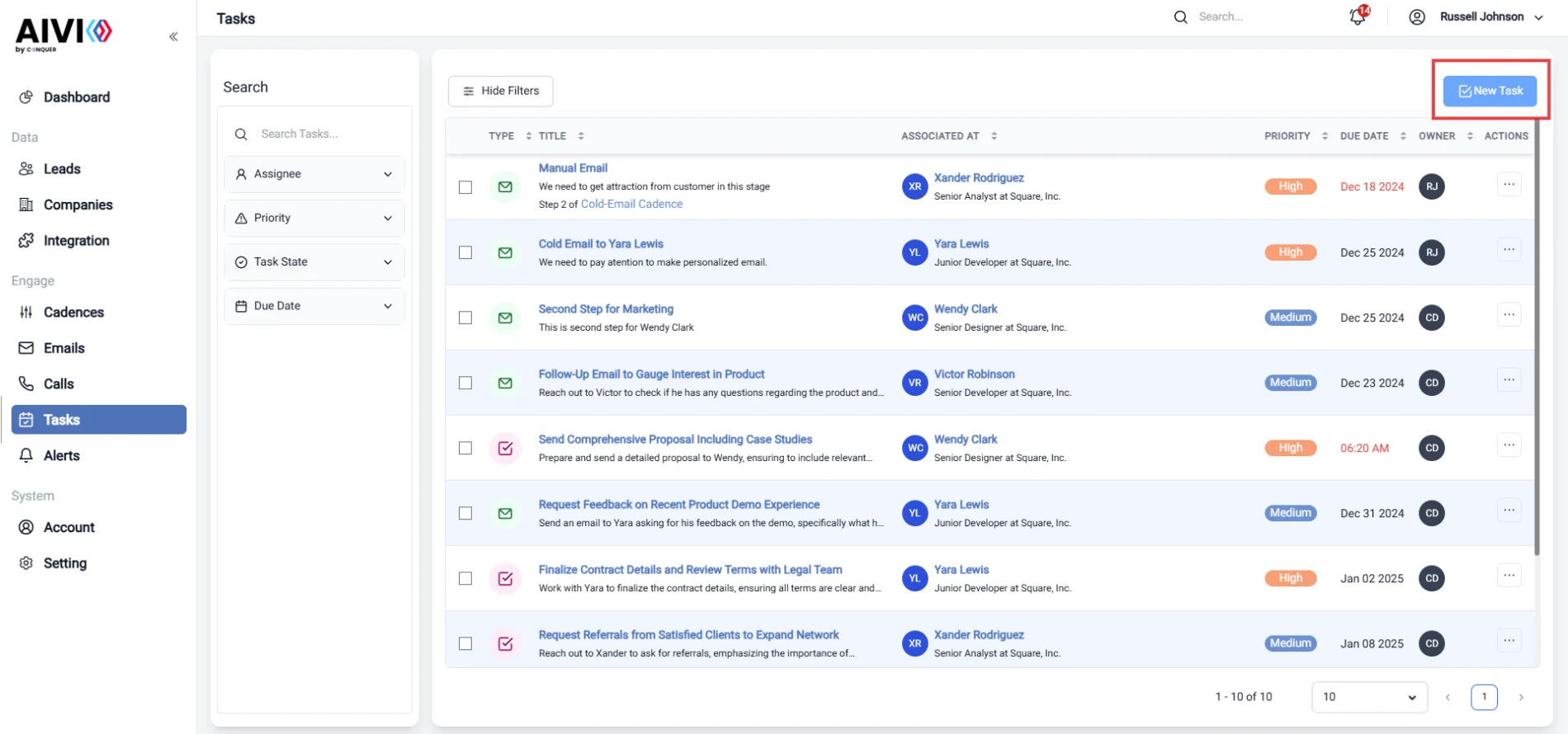Check the Finalize Contract Details task row
1568x734 pixels.
coord(465,578)
